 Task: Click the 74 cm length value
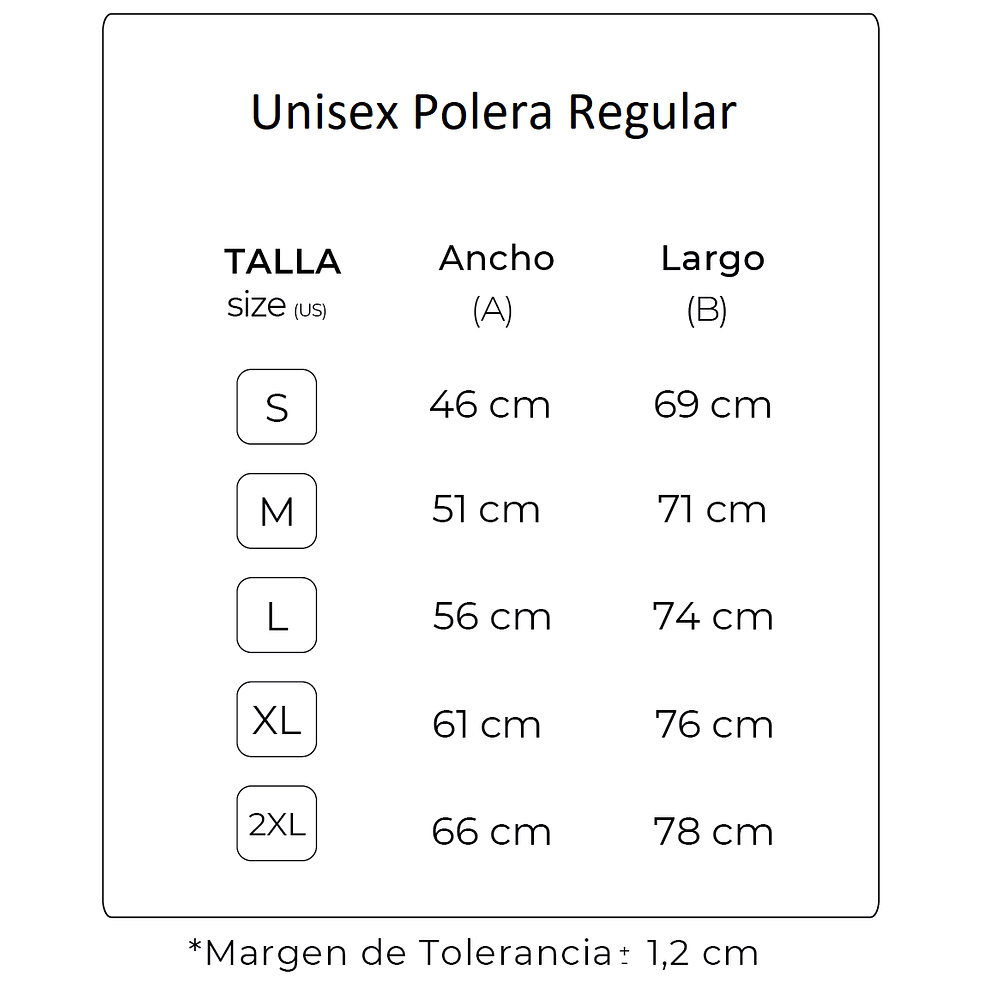(x=713, y=617)
